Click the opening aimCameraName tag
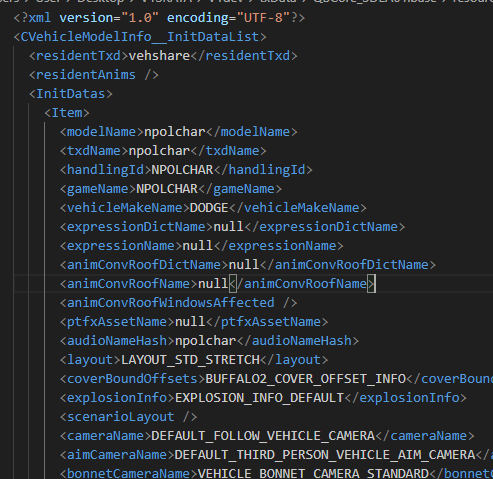The width and height of the screenshot is (493, 479). [x=117, y=455]
